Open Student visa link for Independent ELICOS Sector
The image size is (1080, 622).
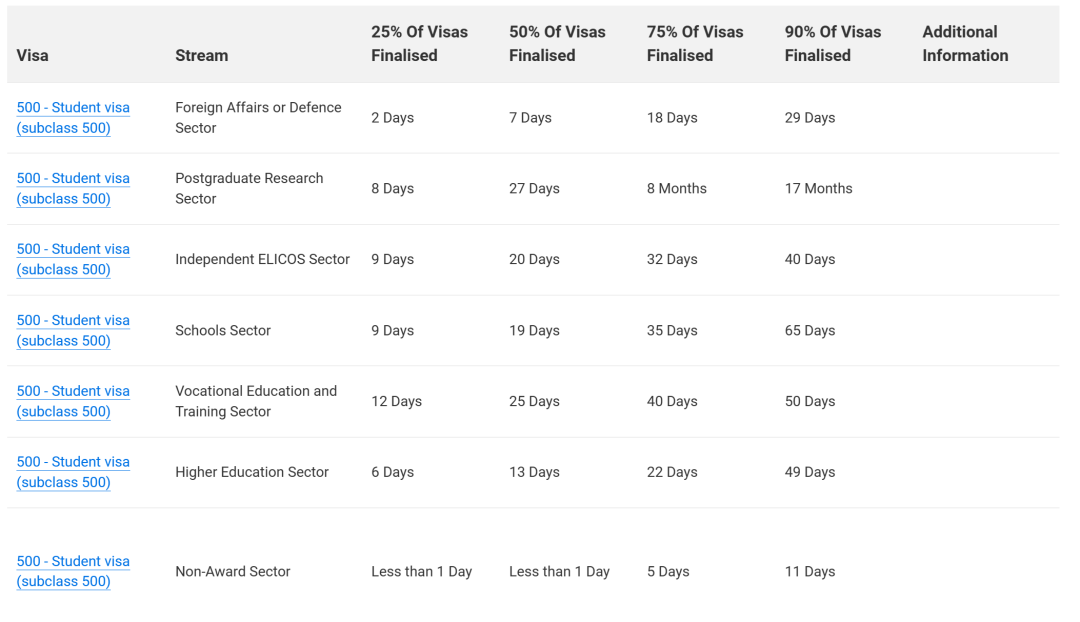(73, 260)
